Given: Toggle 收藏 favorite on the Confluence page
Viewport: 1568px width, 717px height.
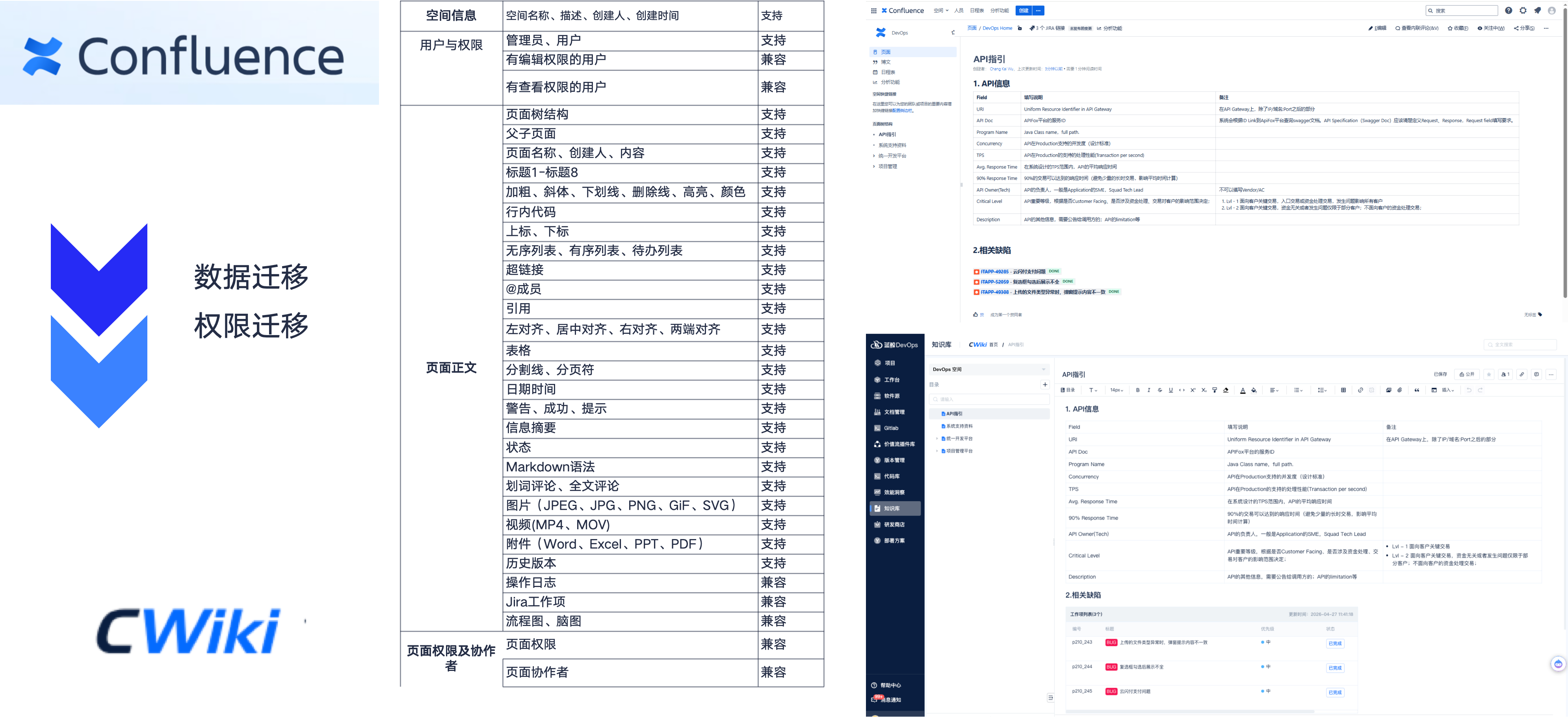Looking at the screenshot, I should (x=1458, y=28).
